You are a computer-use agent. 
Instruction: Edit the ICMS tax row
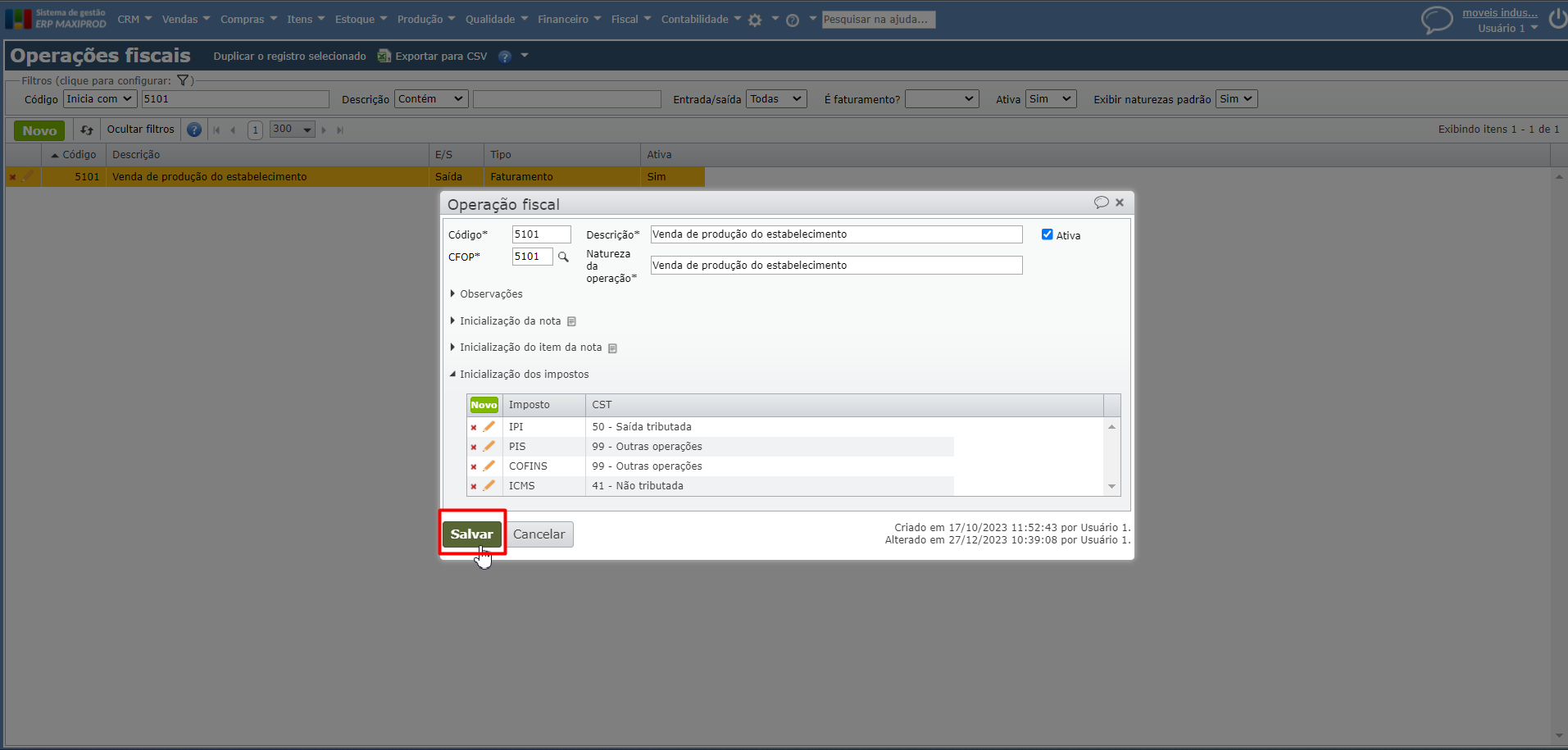pyautogui.click(x=489, y=485)
